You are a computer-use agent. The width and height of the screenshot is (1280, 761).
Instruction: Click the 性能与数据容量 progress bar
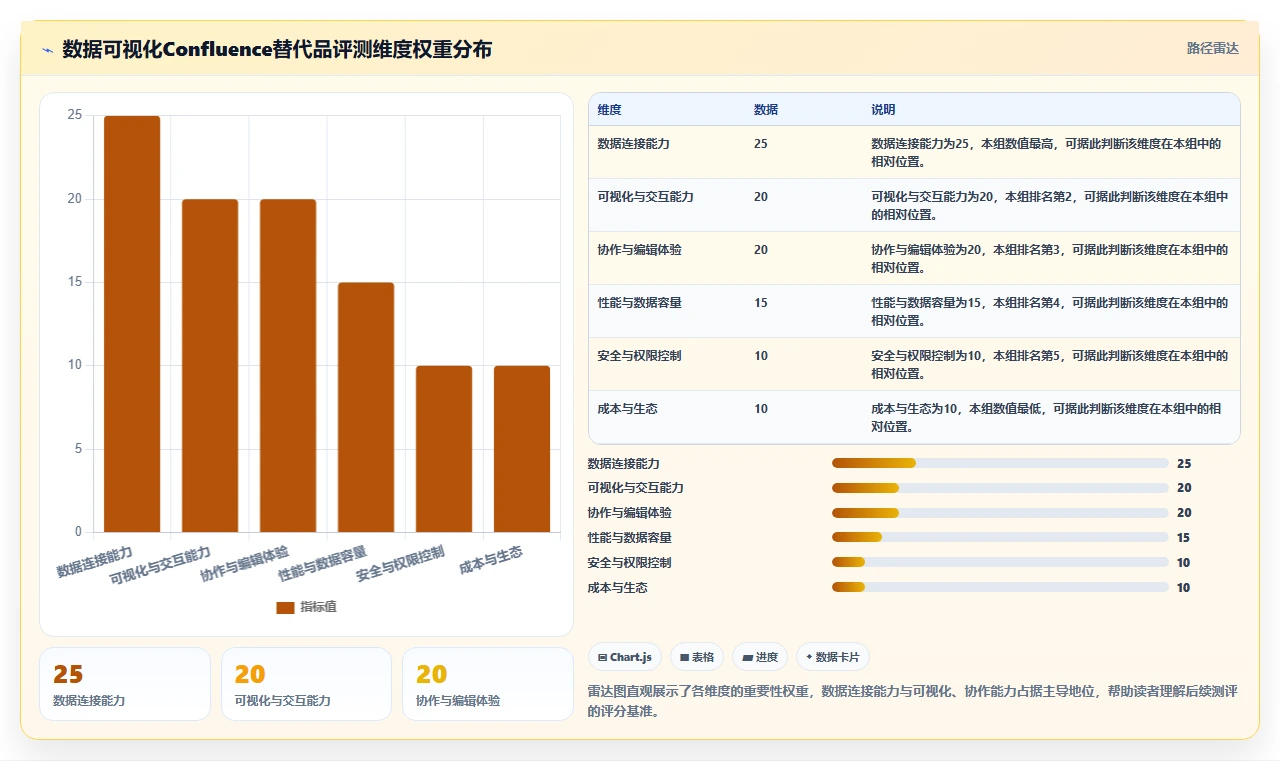(x=1000, y=538)
